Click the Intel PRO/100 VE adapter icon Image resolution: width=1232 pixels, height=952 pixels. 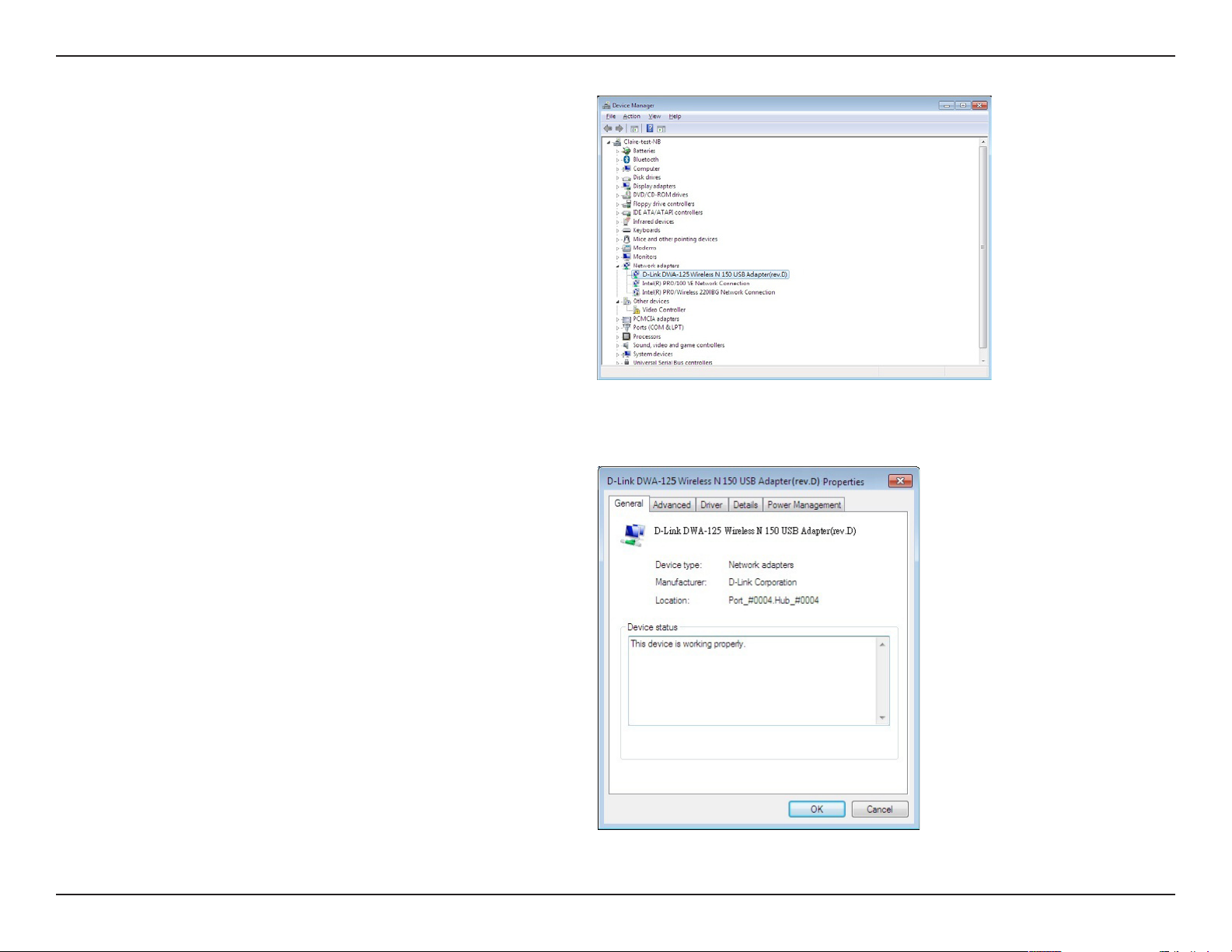(637, 283)
